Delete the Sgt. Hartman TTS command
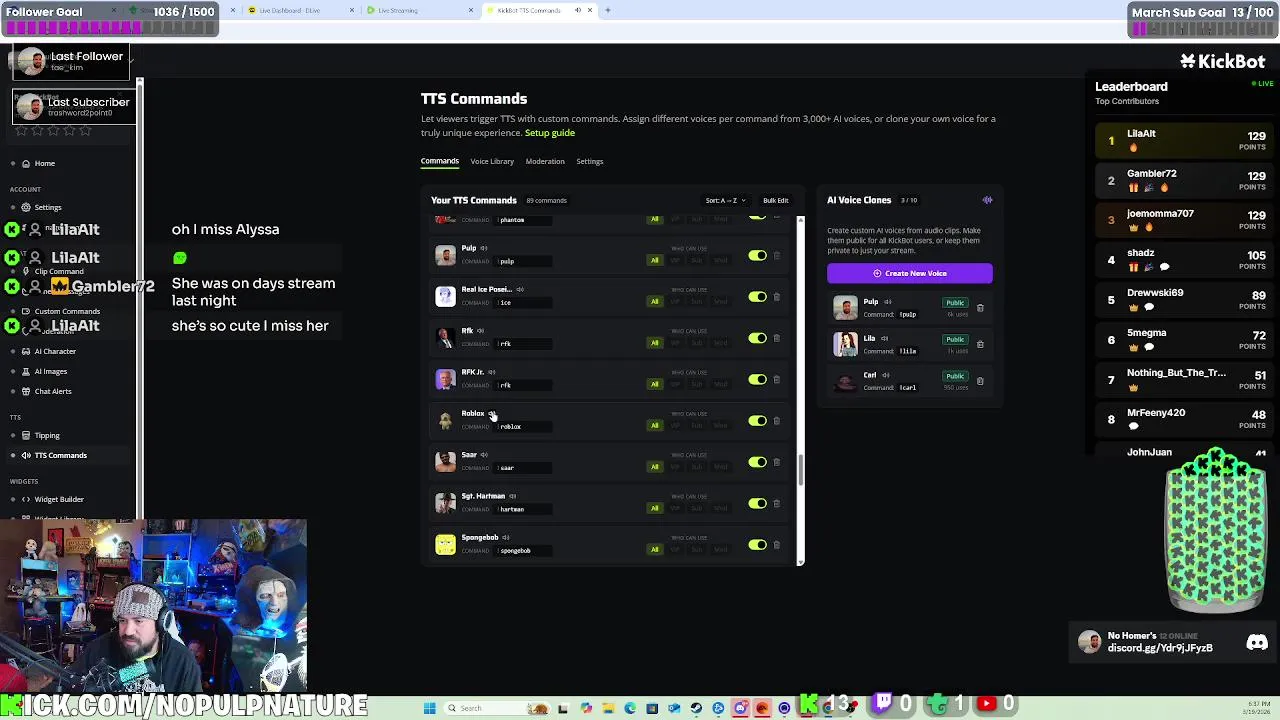The image size is (1280, 720). (777, 503)
